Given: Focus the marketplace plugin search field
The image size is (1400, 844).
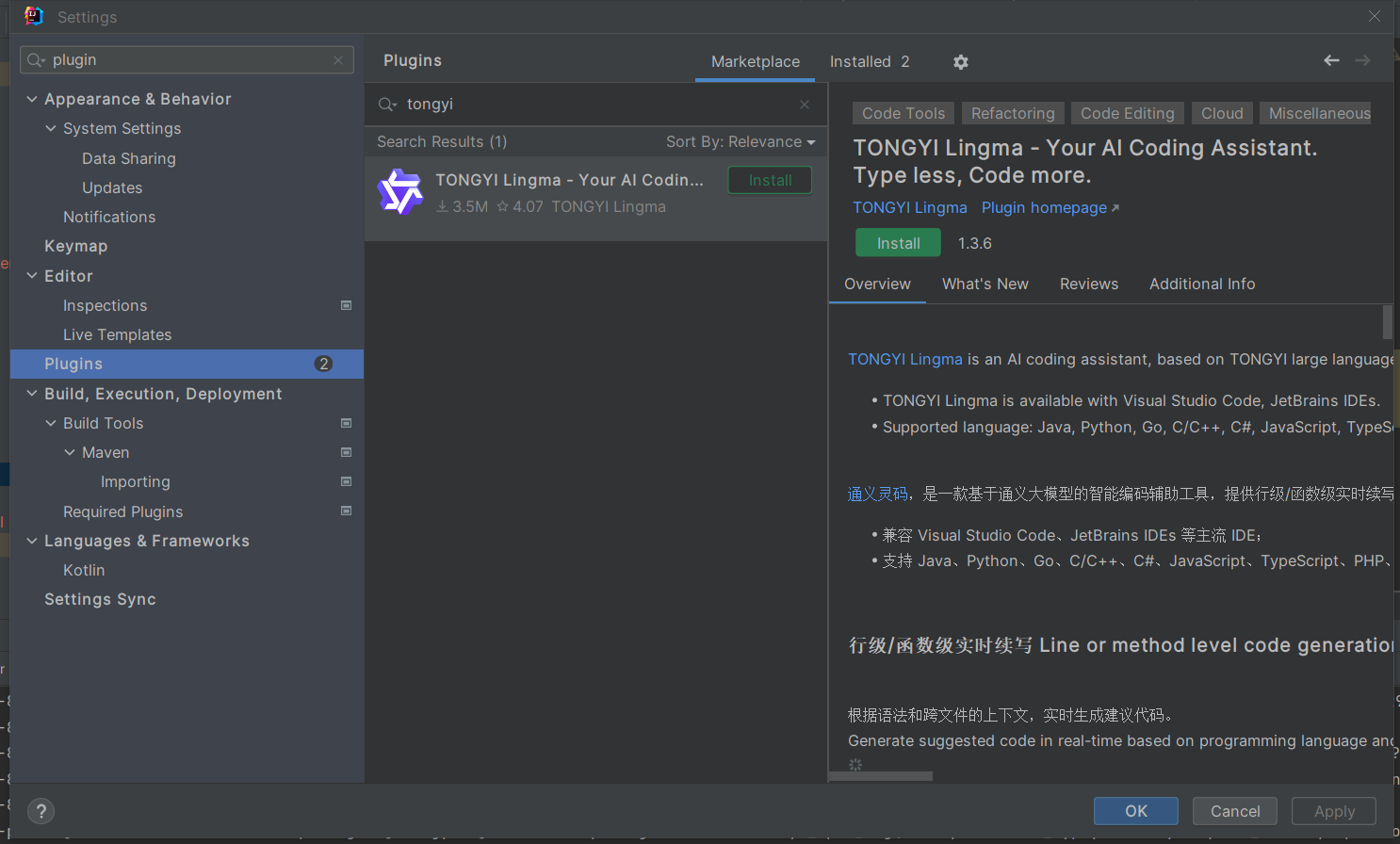Looking at the screenshot, I should tap(596, 105).
